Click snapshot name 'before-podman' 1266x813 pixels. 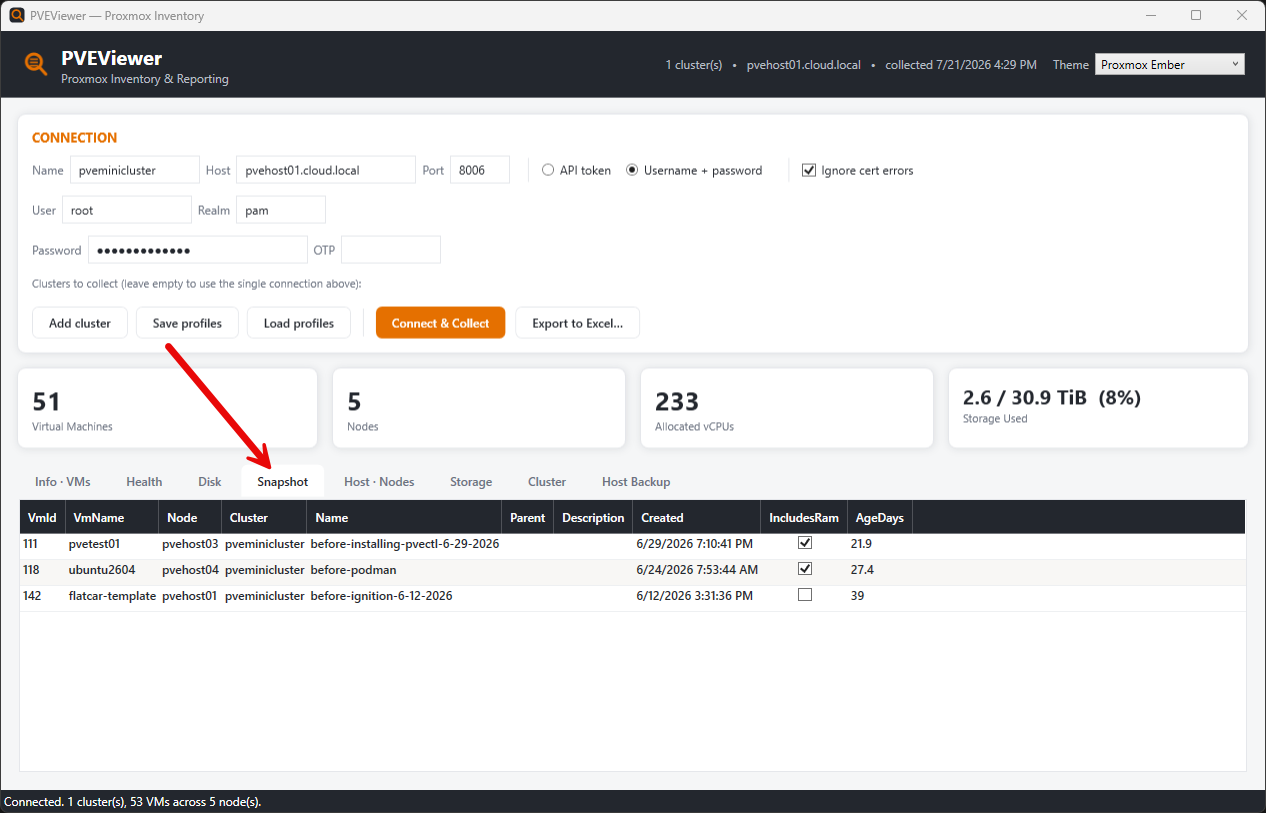pyautogui.click(x=354, y=570)
